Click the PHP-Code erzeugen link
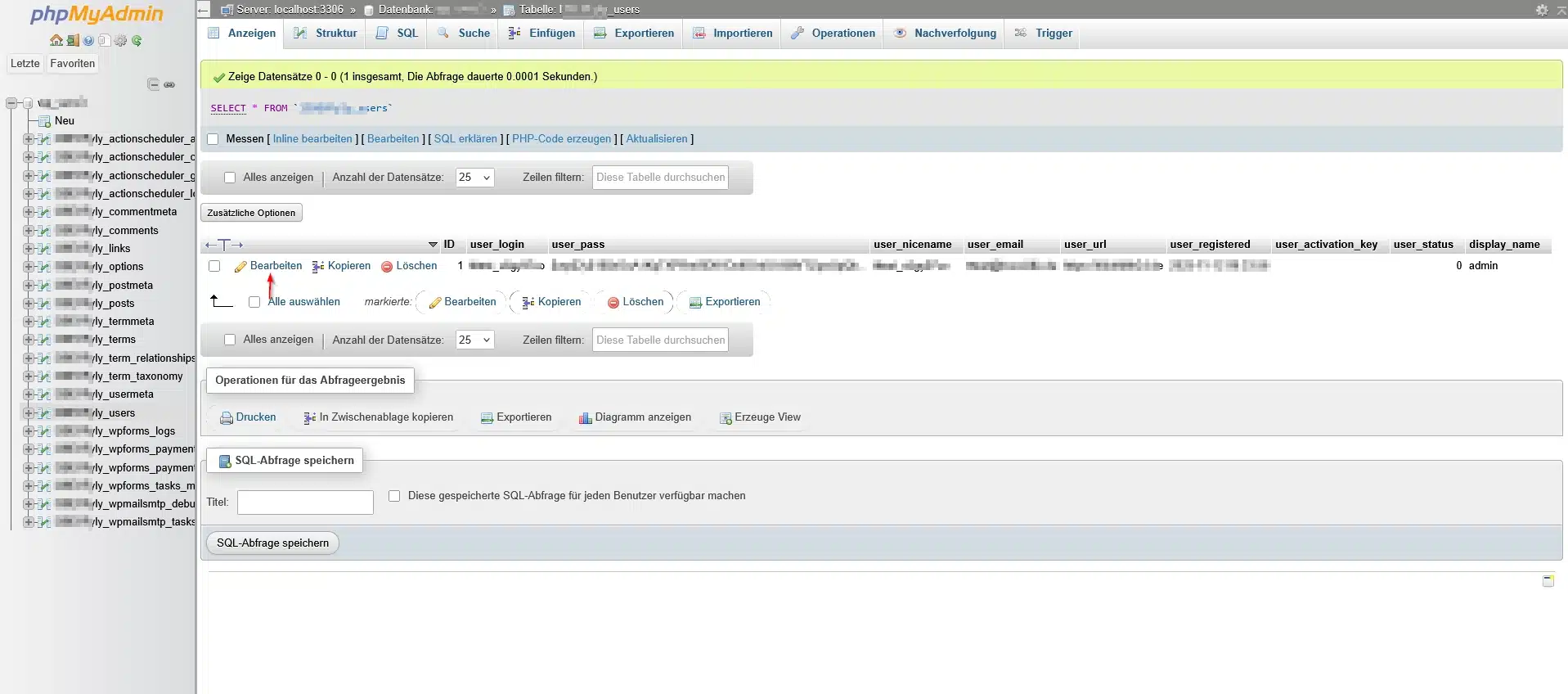Screen dimensions: 1568x694 (x=562, y=139)
